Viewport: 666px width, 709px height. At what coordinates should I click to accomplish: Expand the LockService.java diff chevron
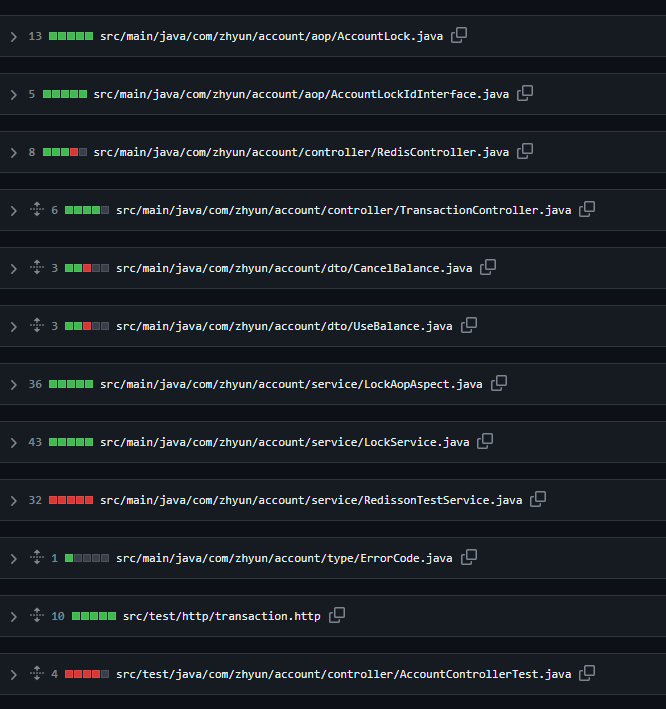(14, 443)
